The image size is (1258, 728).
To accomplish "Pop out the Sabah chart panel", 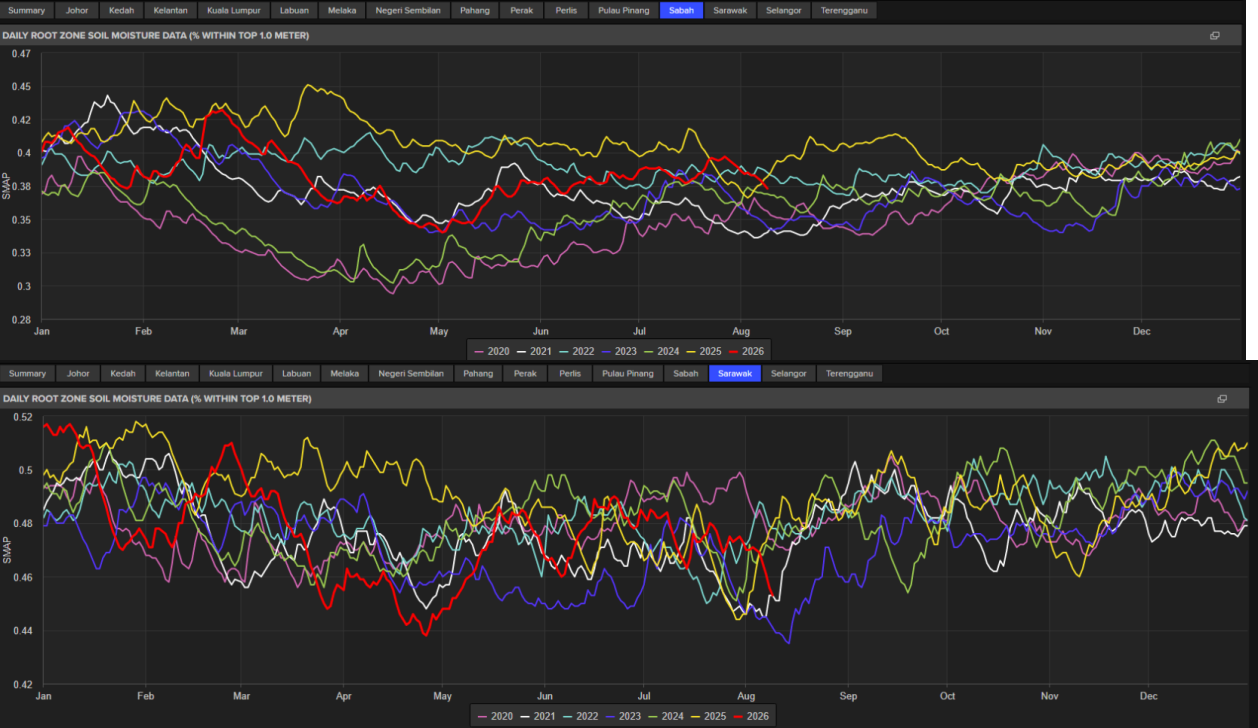I will (x=1215, y=36).
